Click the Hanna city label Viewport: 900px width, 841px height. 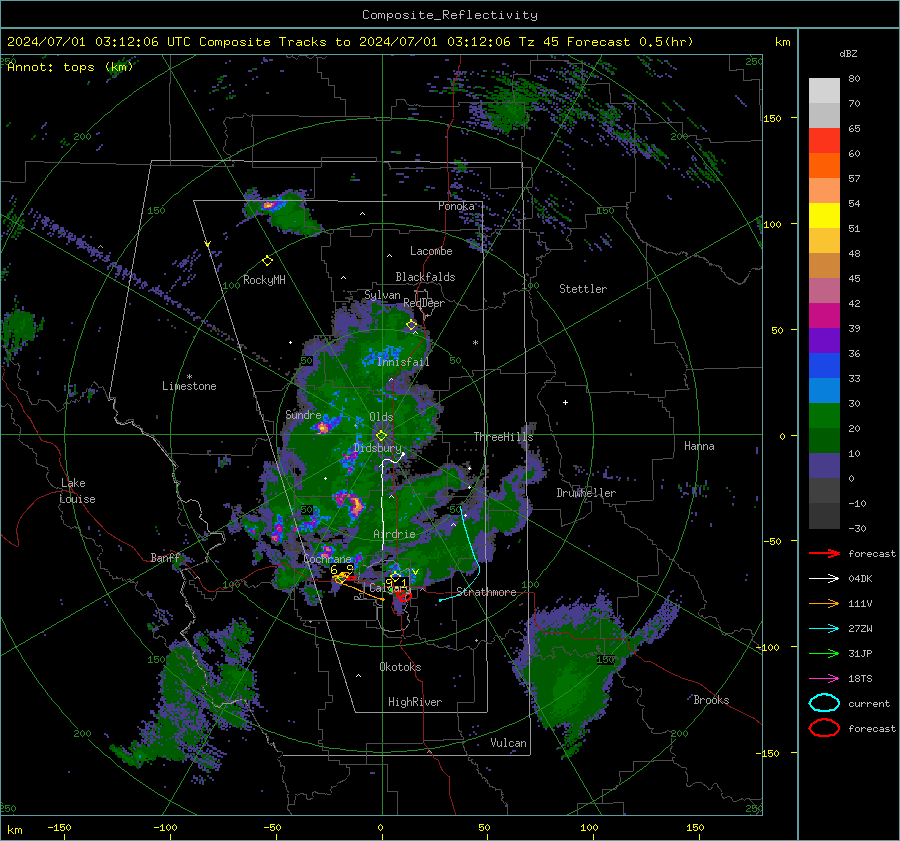[699, 446]
